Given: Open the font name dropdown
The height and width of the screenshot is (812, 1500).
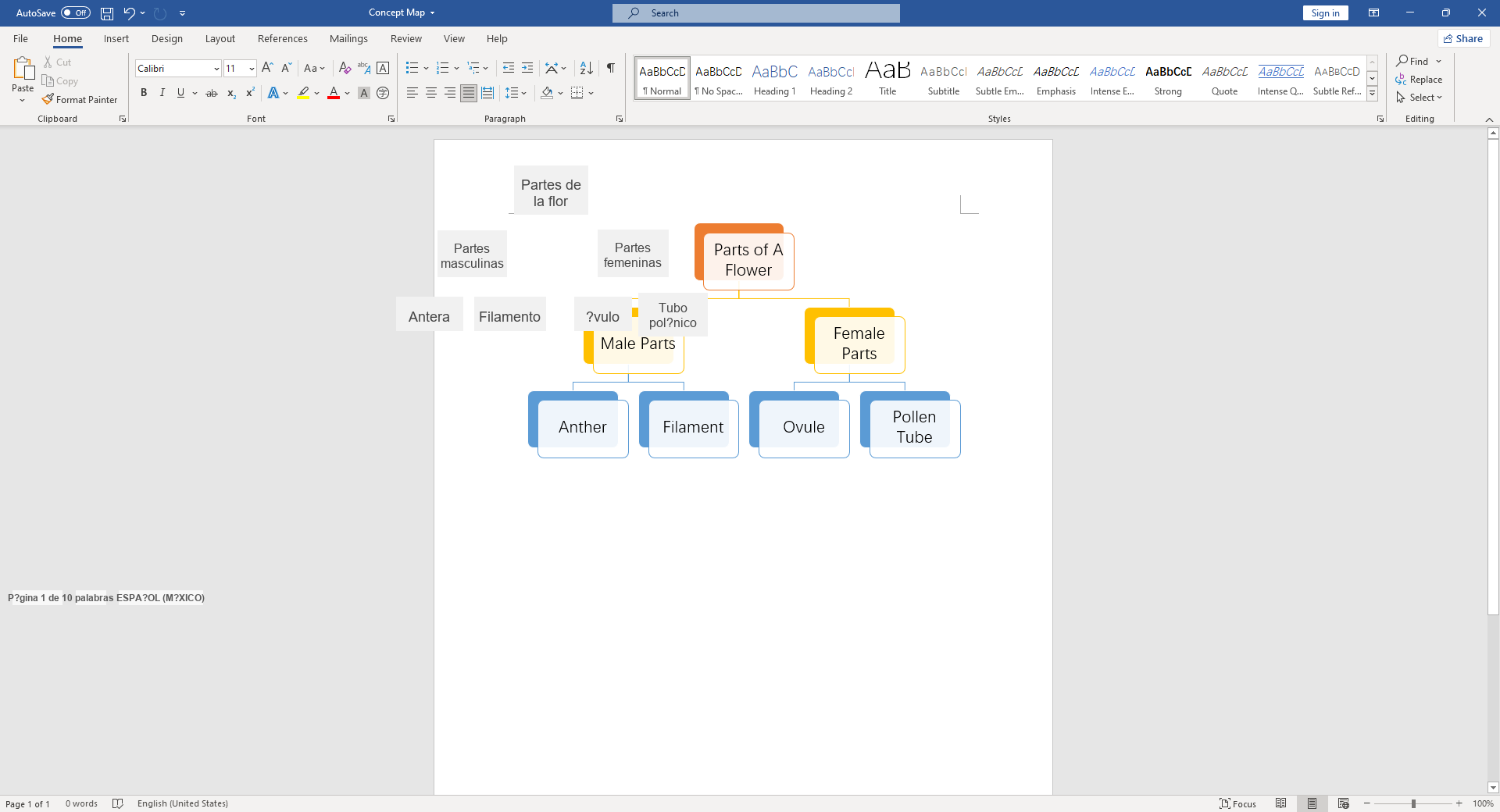Looking at the screenshot, I should [216, 69].
